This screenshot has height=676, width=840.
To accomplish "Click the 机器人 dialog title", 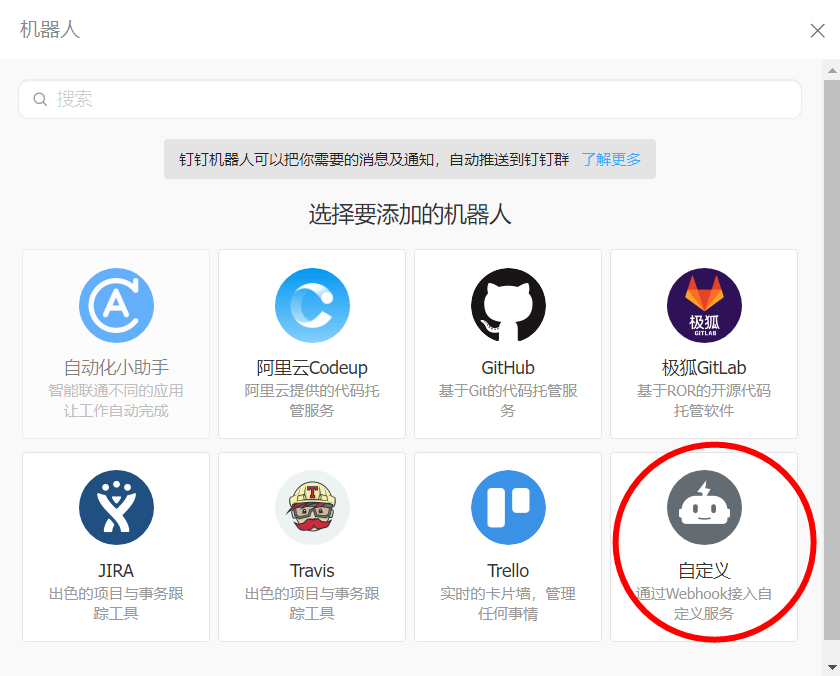I will pyautogui.click(x=50, y=30).
